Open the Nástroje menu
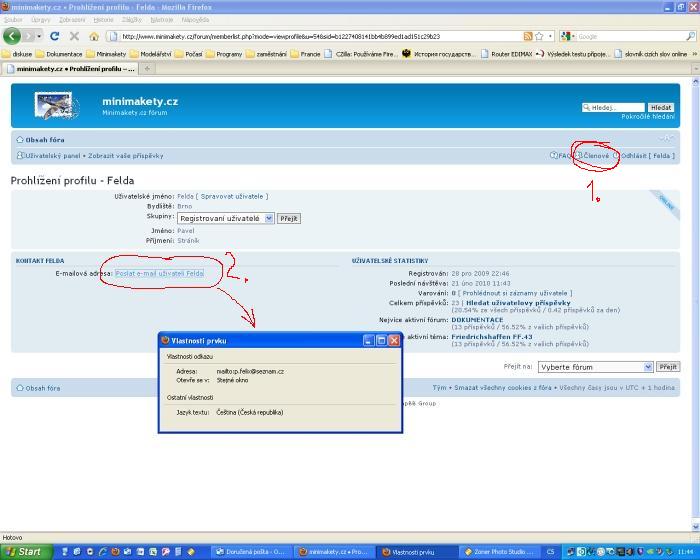 (x=161, y=19)
